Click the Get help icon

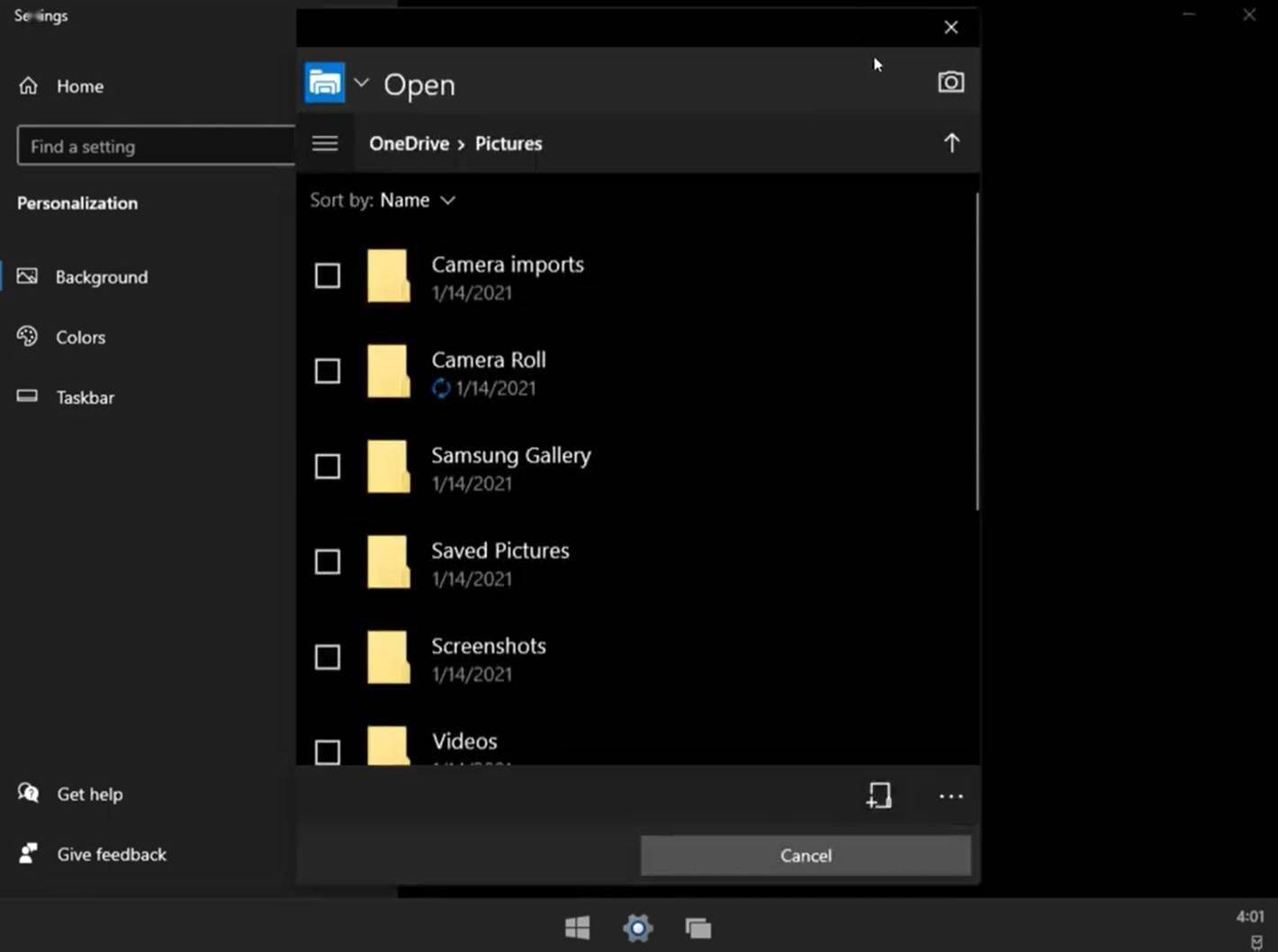tap(29, 793)
